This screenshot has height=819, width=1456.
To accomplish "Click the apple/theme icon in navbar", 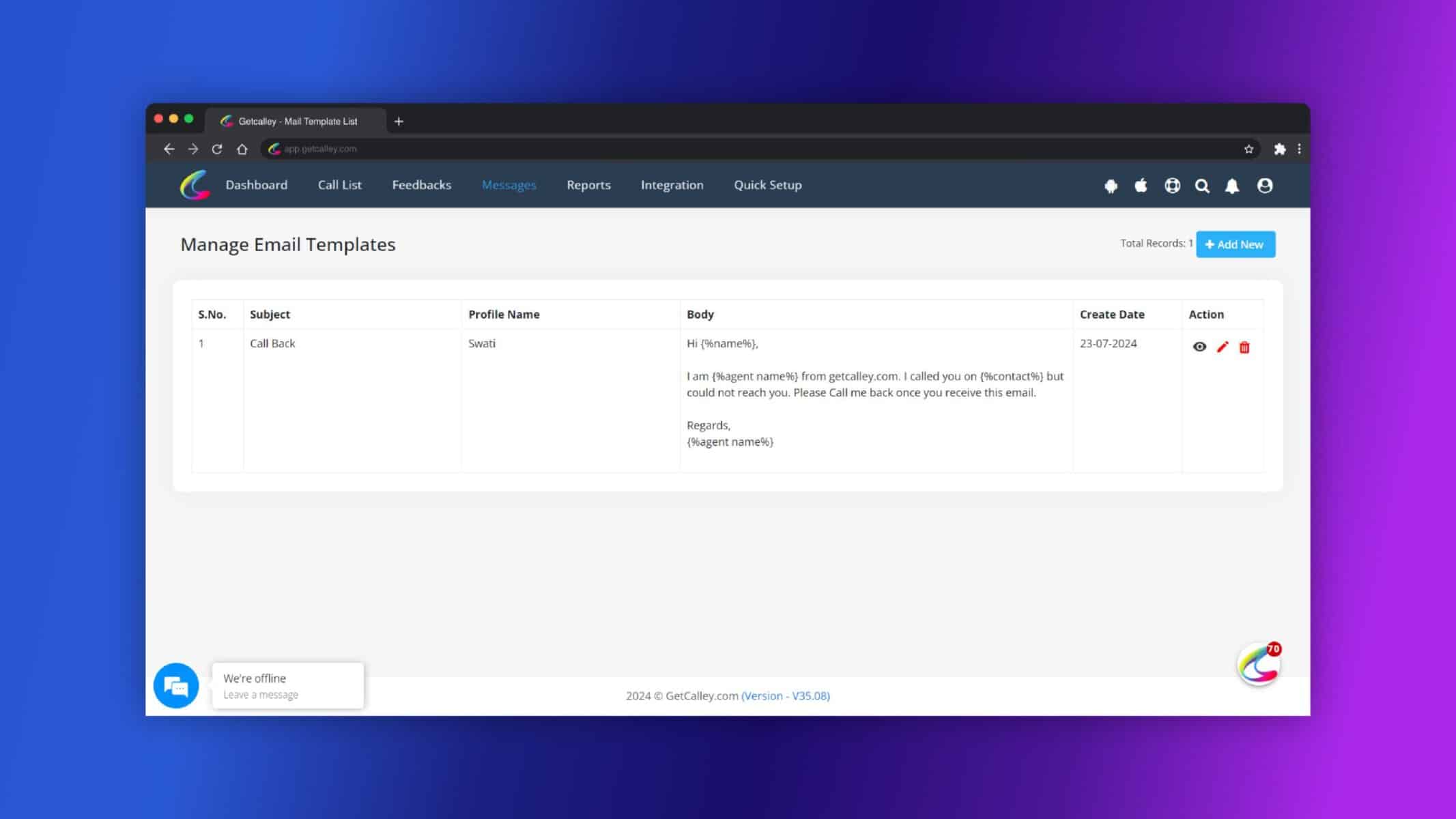I will [x=1141, y=185].
